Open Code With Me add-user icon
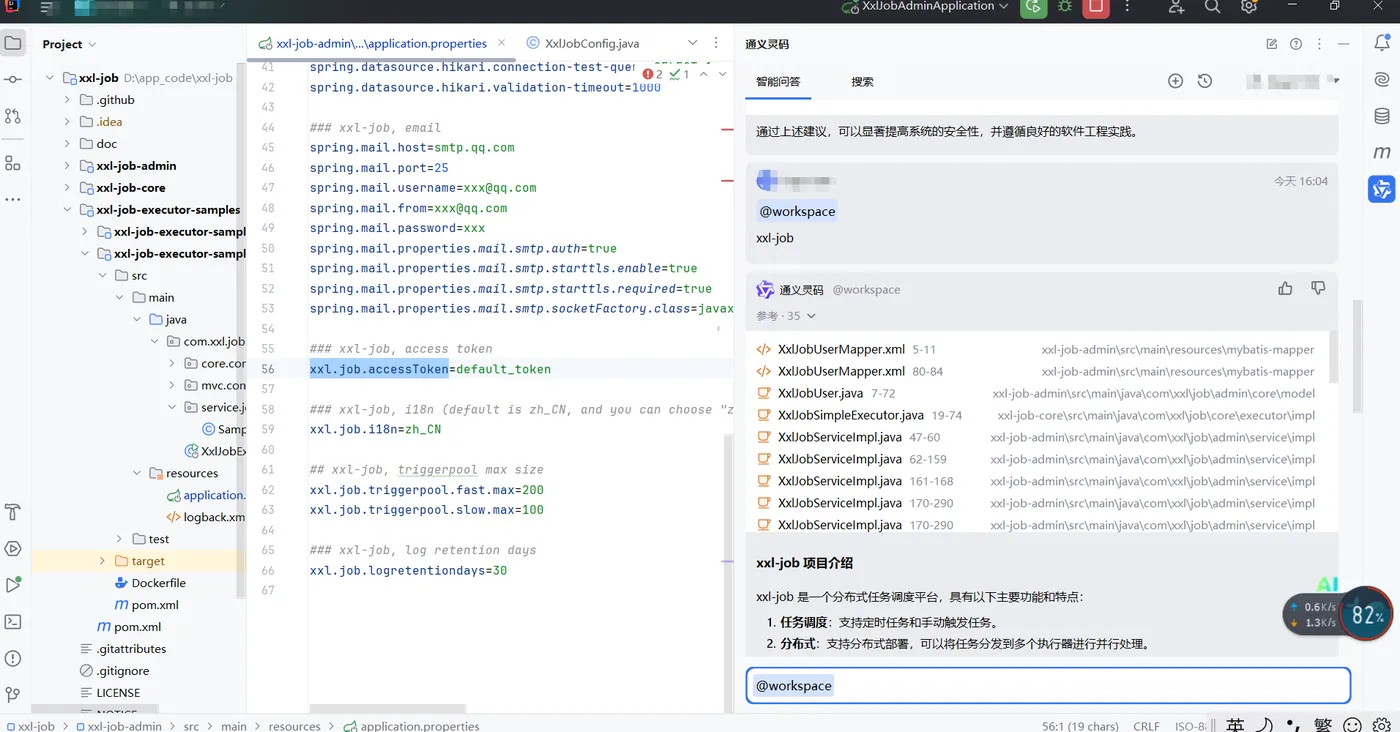This screenshot has width=1400, height=732. tap(1176, 7)
